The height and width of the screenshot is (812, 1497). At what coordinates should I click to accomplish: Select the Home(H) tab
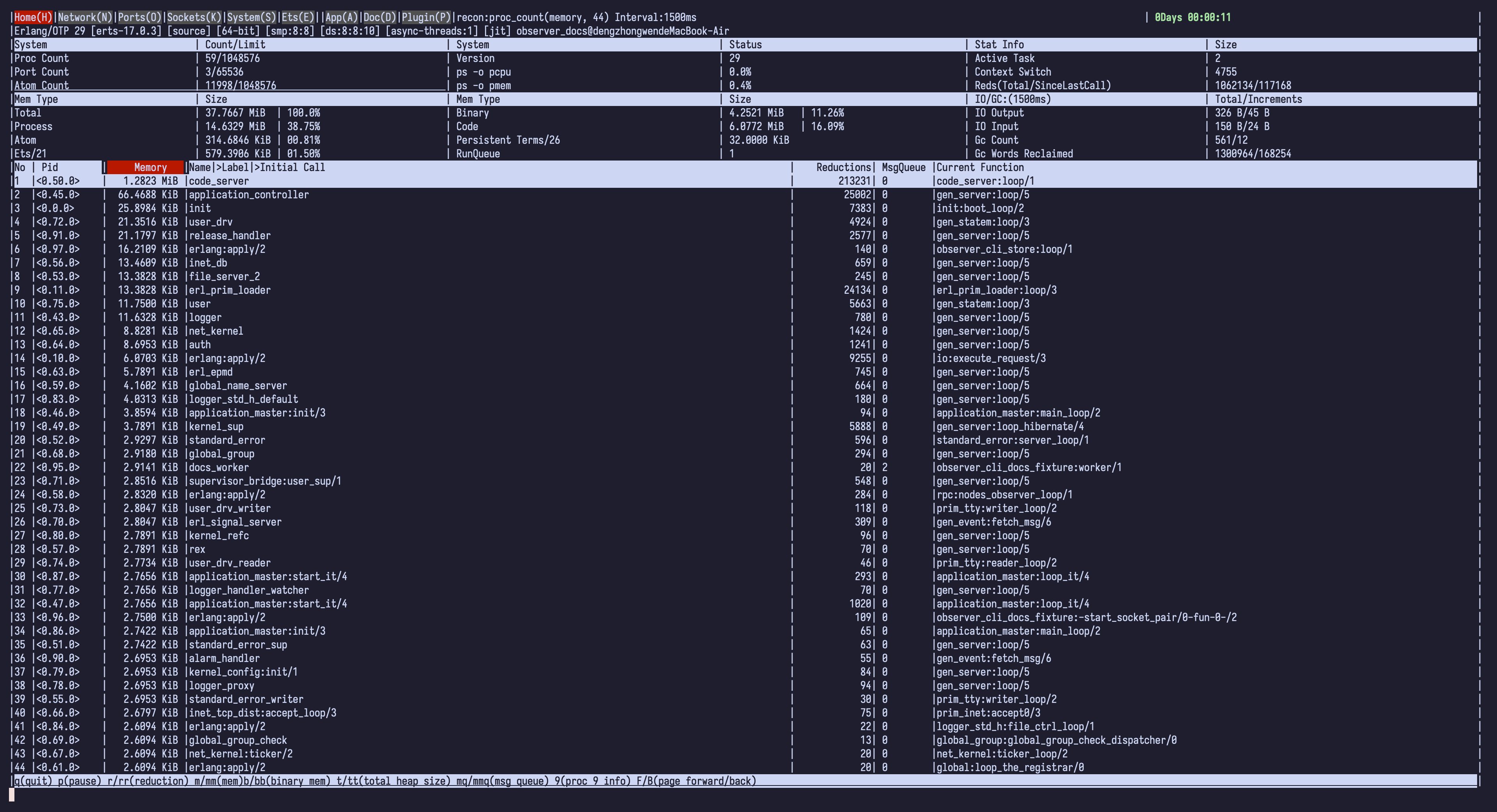[33, 18]
